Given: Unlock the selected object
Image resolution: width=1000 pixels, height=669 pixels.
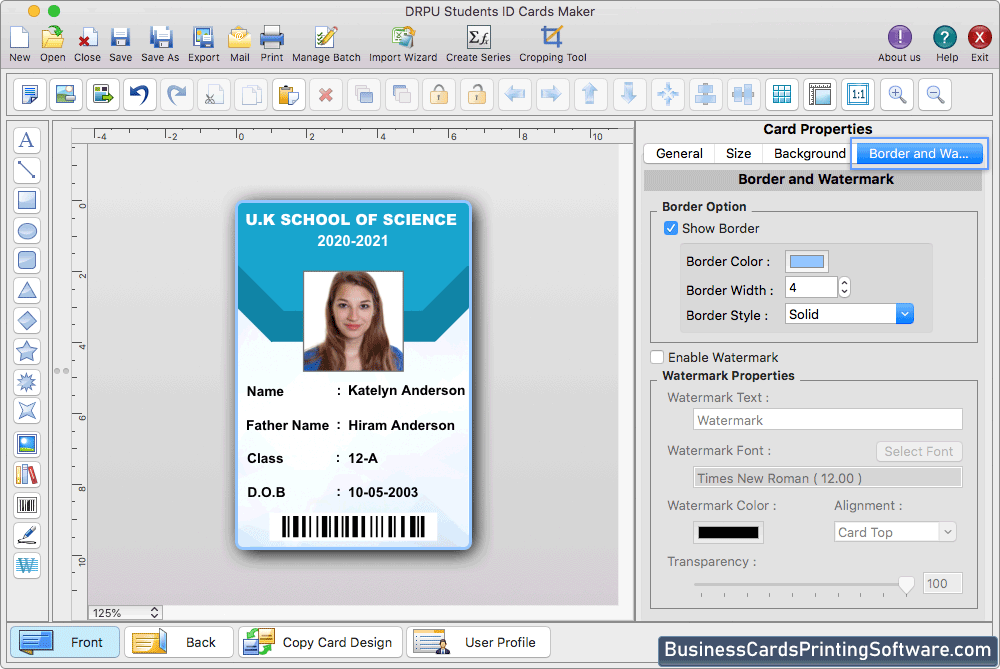Looking at the screenshot, I should click(x=477, y=95).
